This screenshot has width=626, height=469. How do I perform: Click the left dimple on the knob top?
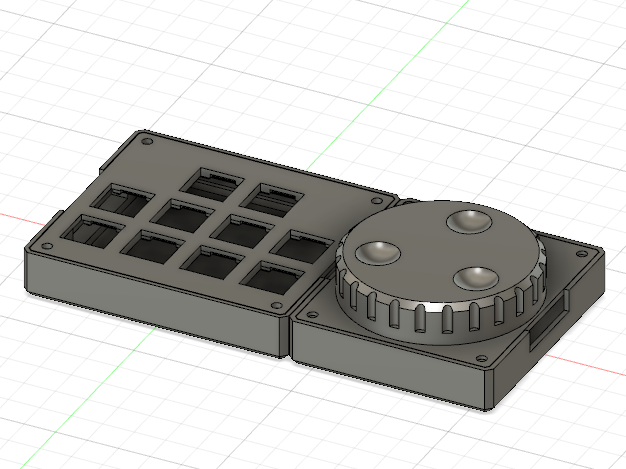coord(380,254)
